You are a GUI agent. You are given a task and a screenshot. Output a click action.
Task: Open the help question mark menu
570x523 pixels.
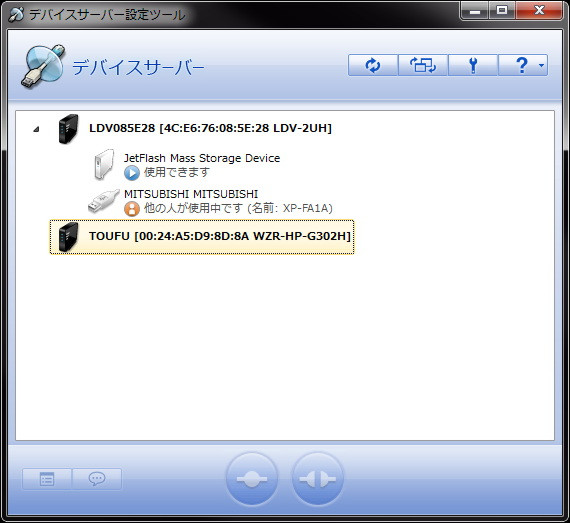523,65
